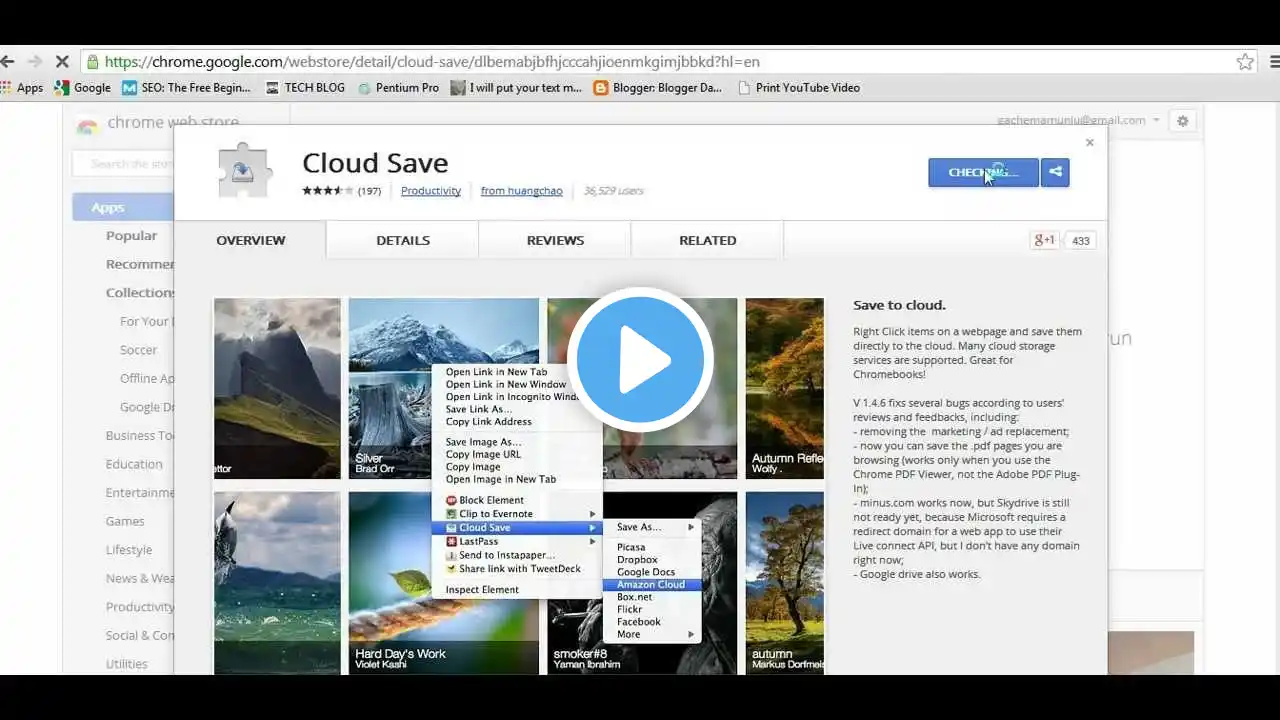
Task: Click the Cloud Save star rating
Action: pos(328,191)
